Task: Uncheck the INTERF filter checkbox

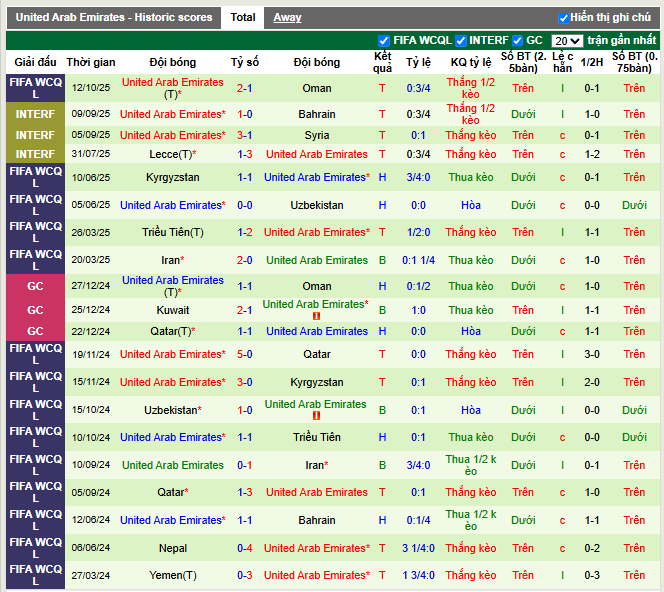Action: 461,41
